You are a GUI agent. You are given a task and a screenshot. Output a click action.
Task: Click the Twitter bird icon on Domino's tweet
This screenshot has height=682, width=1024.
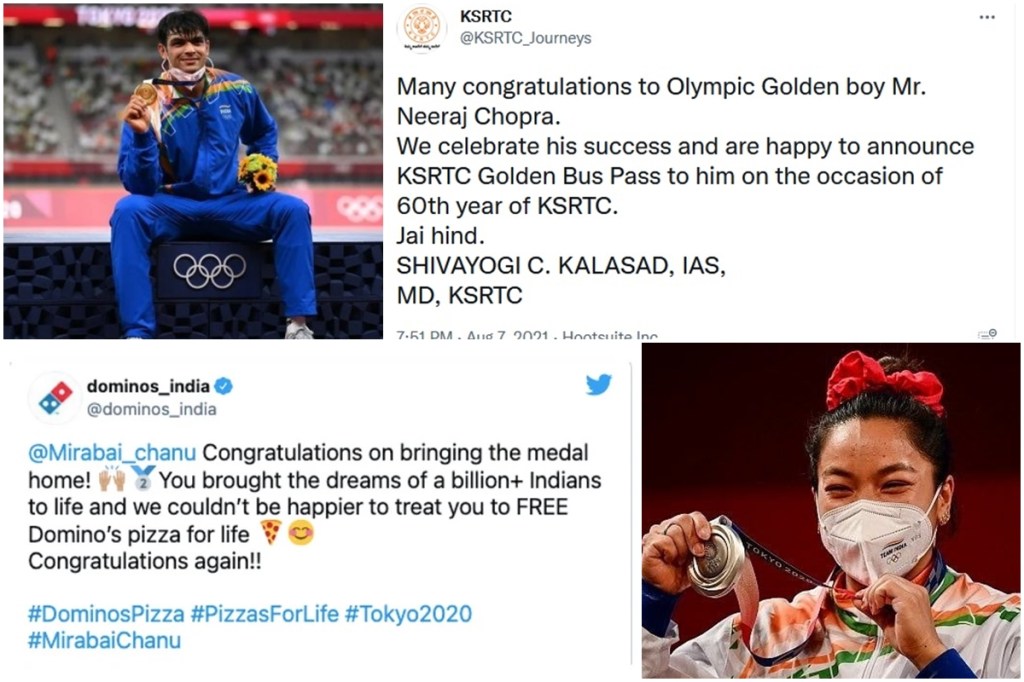click(597, 385)
